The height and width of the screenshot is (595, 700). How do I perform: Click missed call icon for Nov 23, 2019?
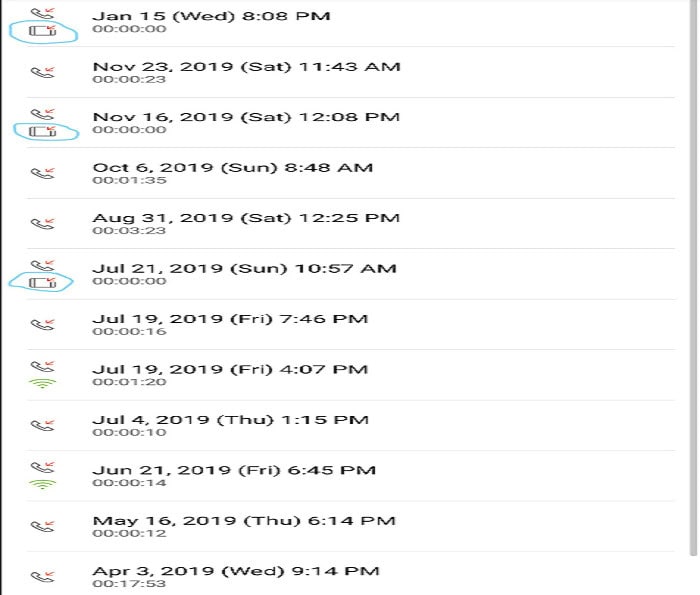tap(42, 72)
